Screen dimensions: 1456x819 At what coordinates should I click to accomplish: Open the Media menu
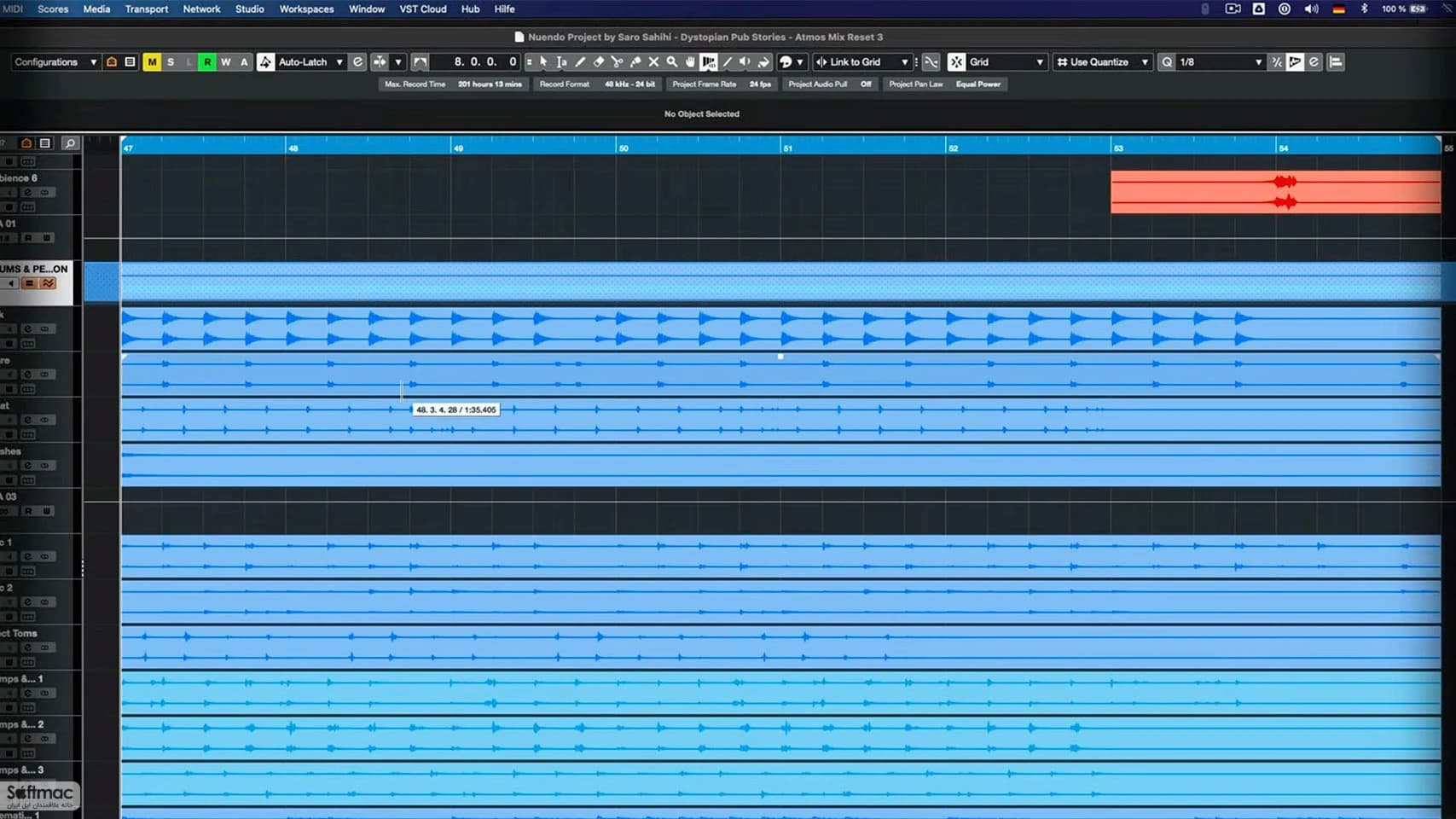[96, 9]
